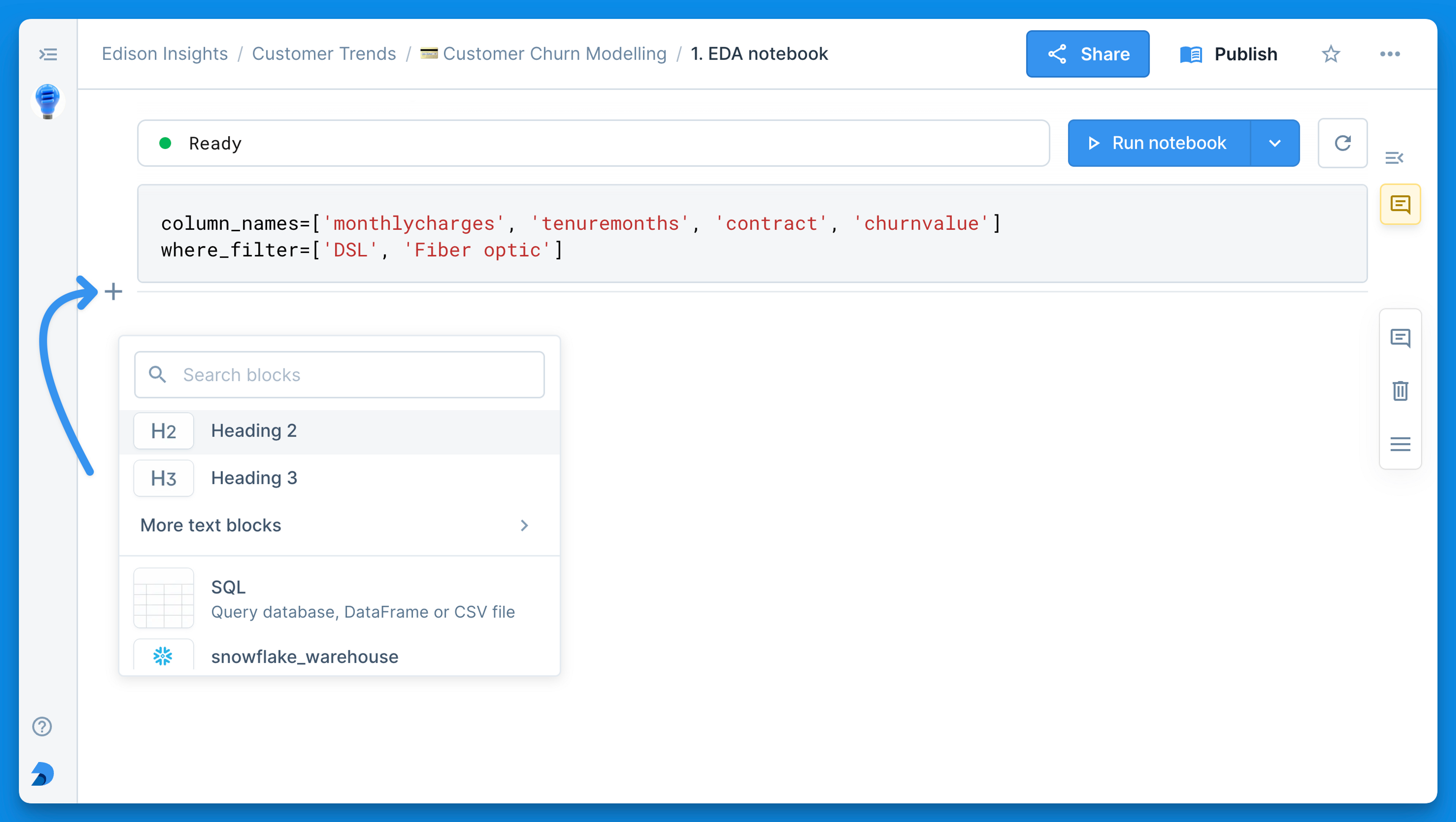Open the three-dot more options menu
Screen dimensions: 1456x822
(x=1389, y=54)
